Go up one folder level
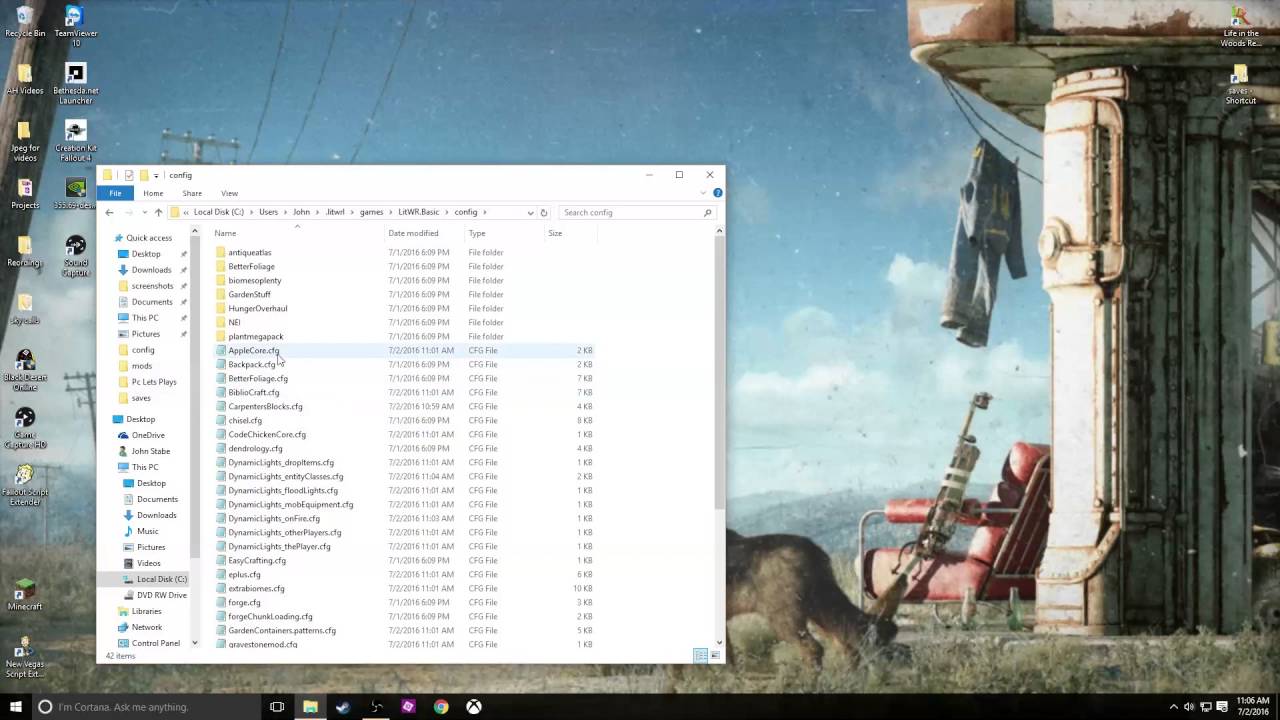Image resolution: width=1280 pixels, height=720 pixels. coord(158,212)
